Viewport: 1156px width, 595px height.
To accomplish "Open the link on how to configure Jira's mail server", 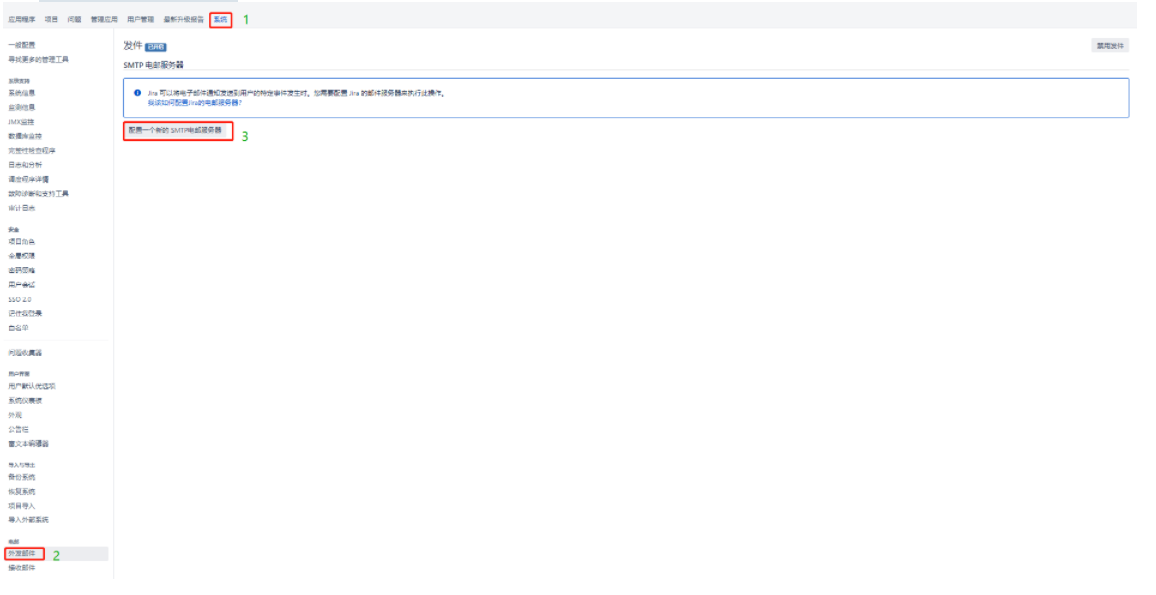I will point(195,102).
